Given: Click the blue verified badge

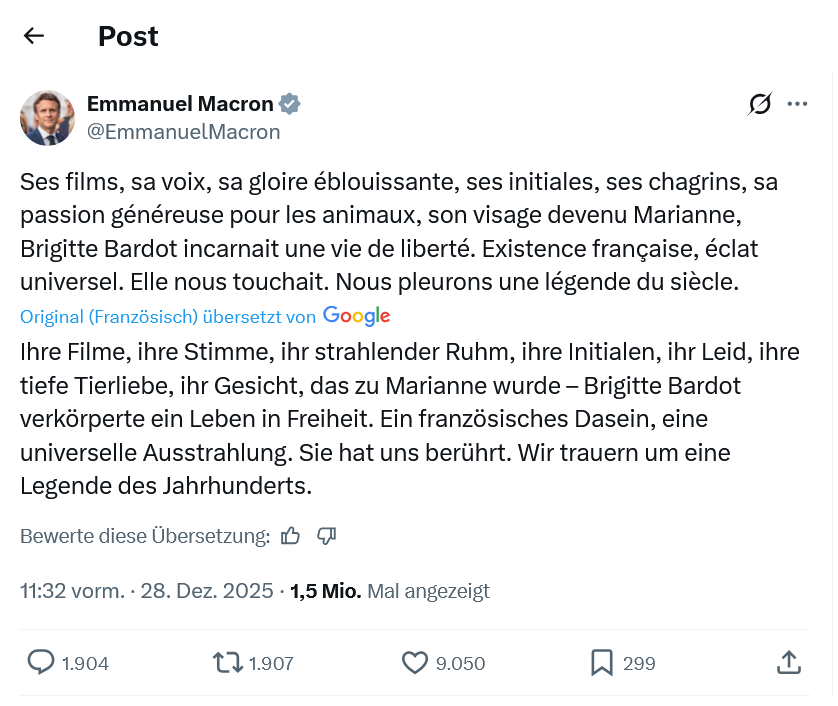Looking at the screenshot, I should pos(290,104).
